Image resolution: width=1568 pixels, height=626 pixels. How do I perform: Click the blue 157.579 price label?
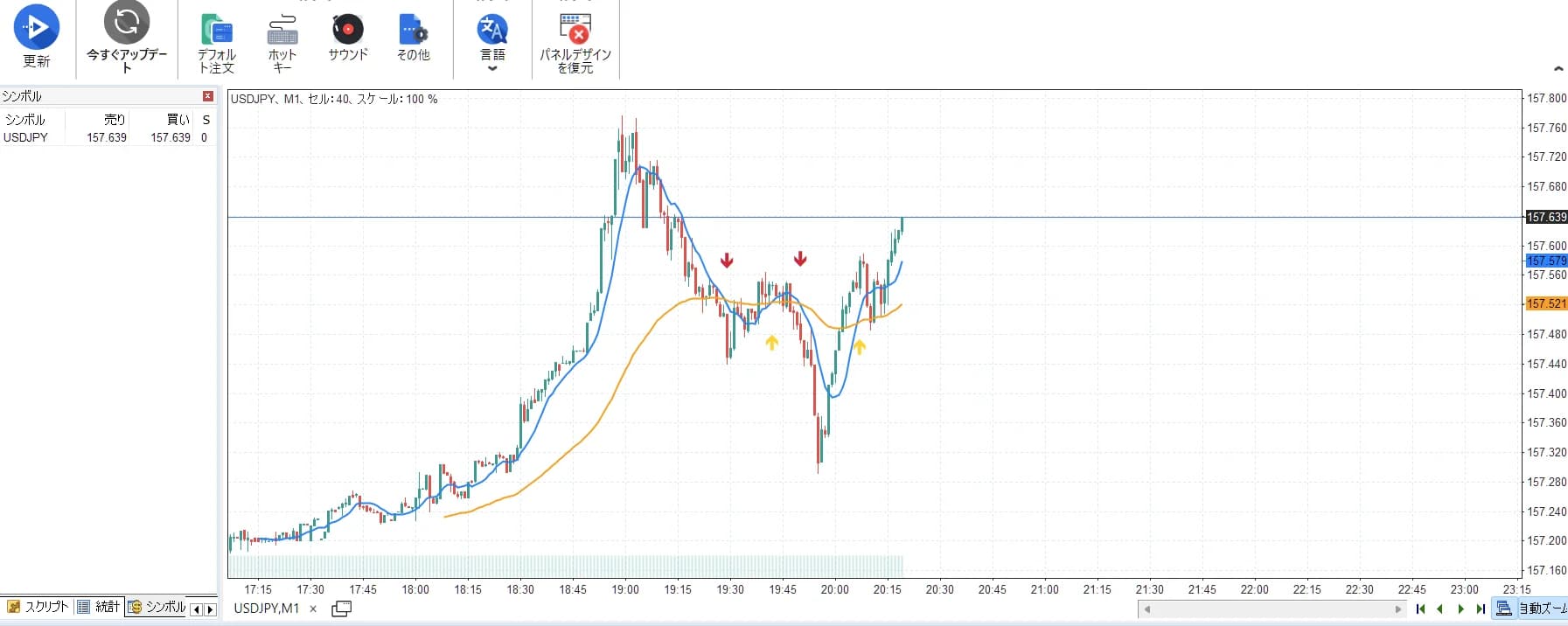1546,261
